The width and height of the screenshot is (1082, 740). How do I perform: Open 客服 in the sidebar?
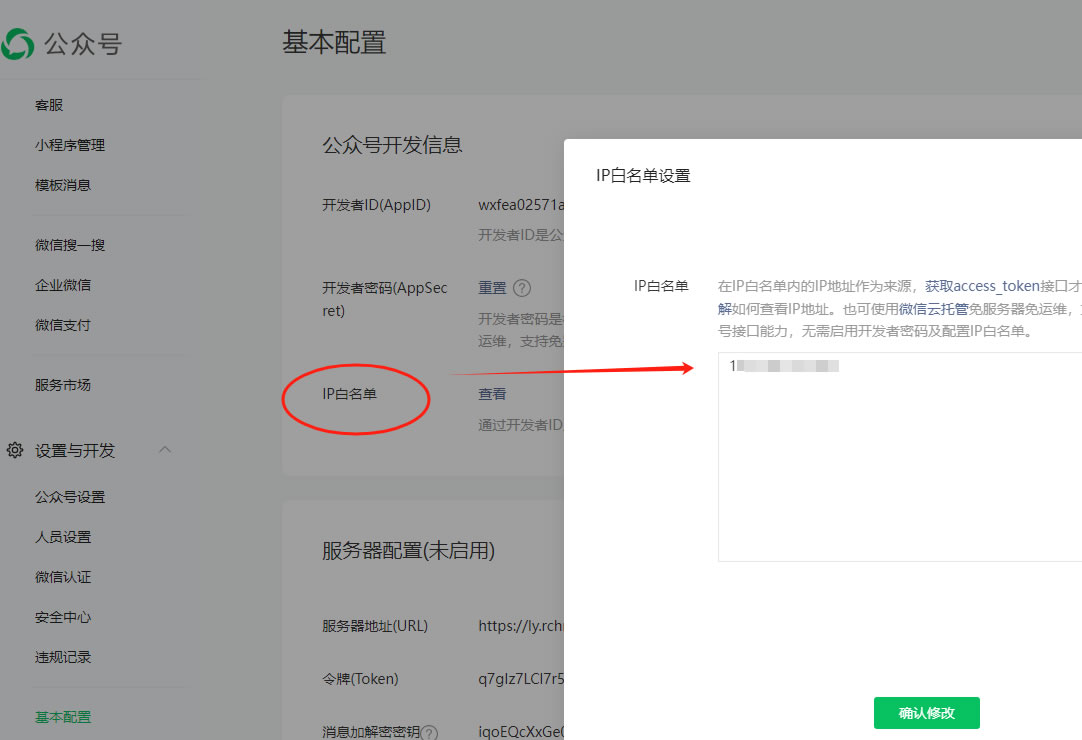coord(49,105)
